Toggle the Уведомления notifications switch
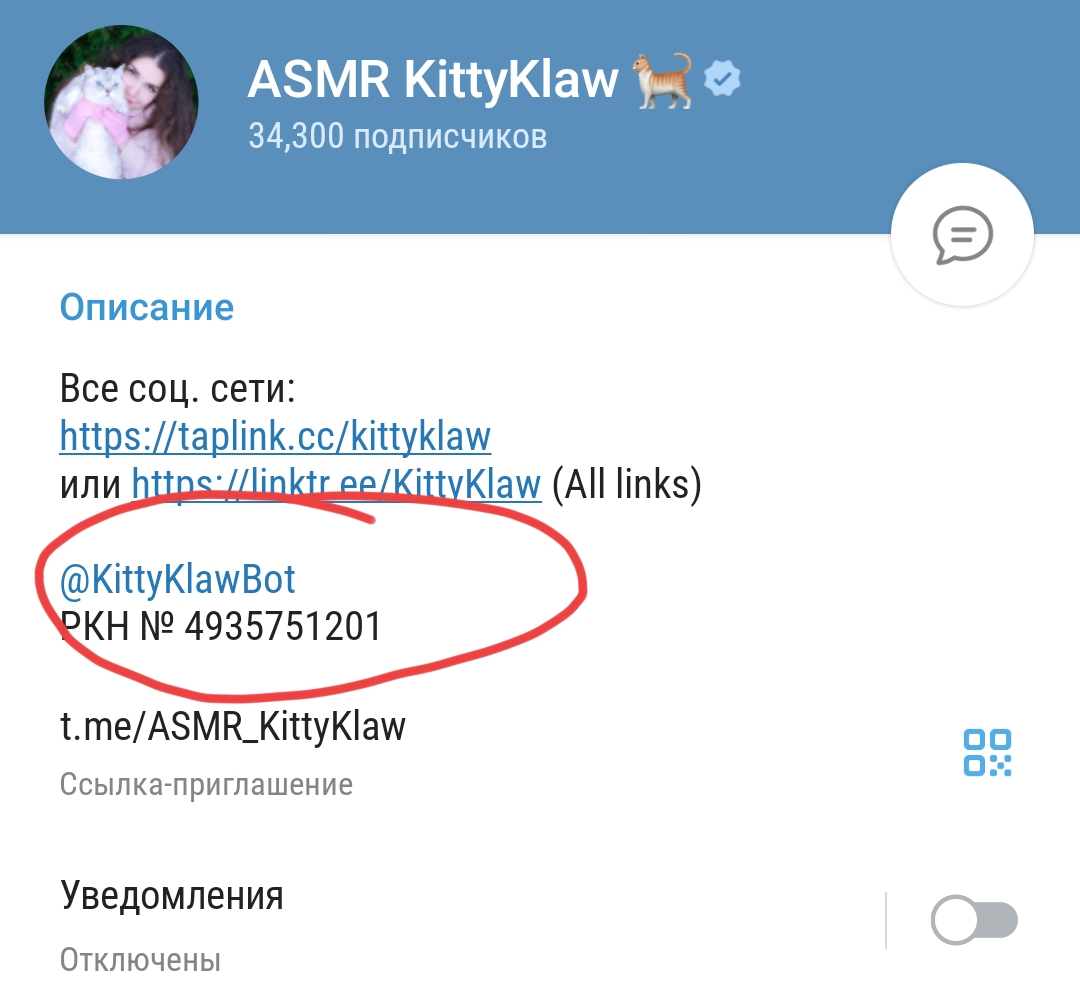The height and width of the screenshot is (1003, 1080). click(974, 920)
